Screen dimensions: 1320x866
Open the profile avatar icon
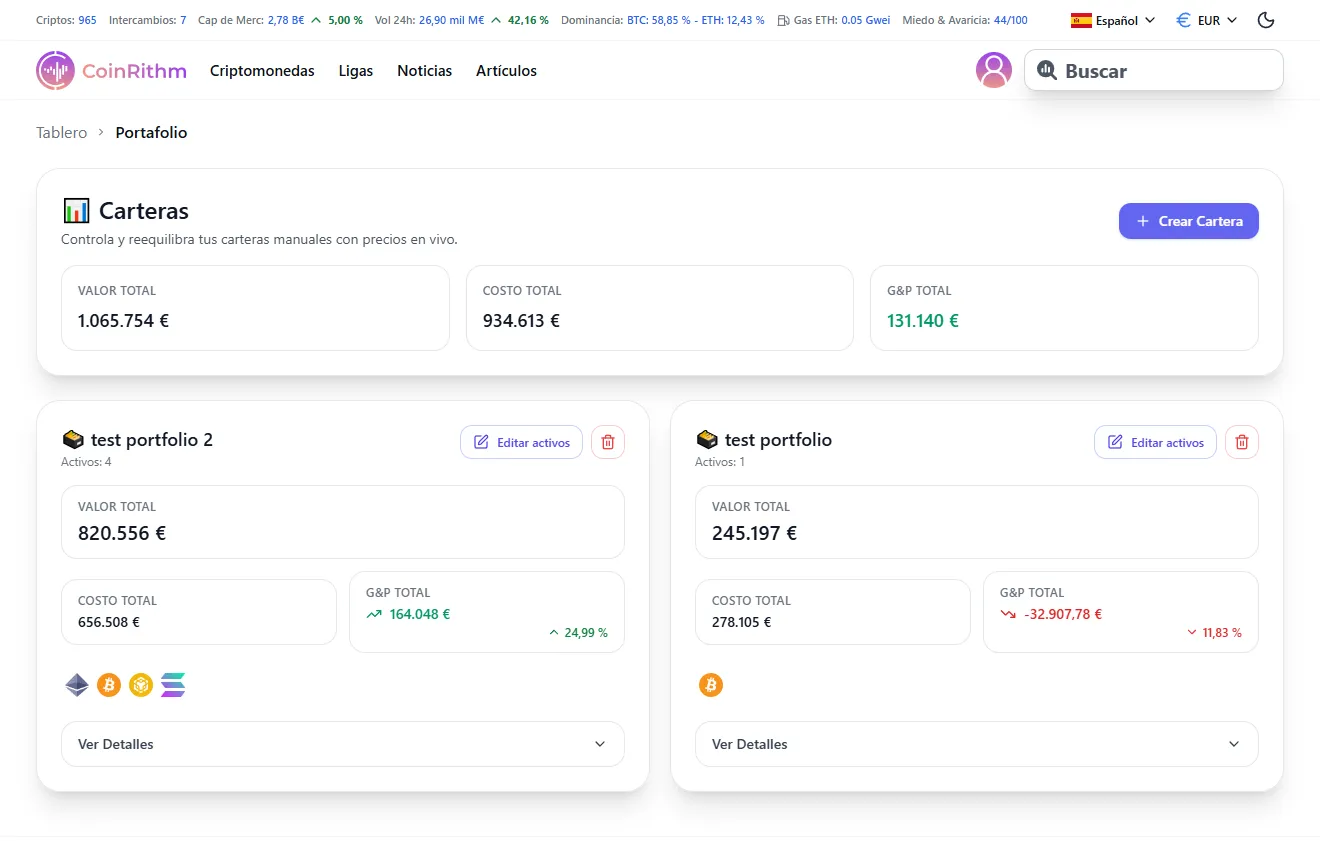pyautogui.click(x=994, y=70)
